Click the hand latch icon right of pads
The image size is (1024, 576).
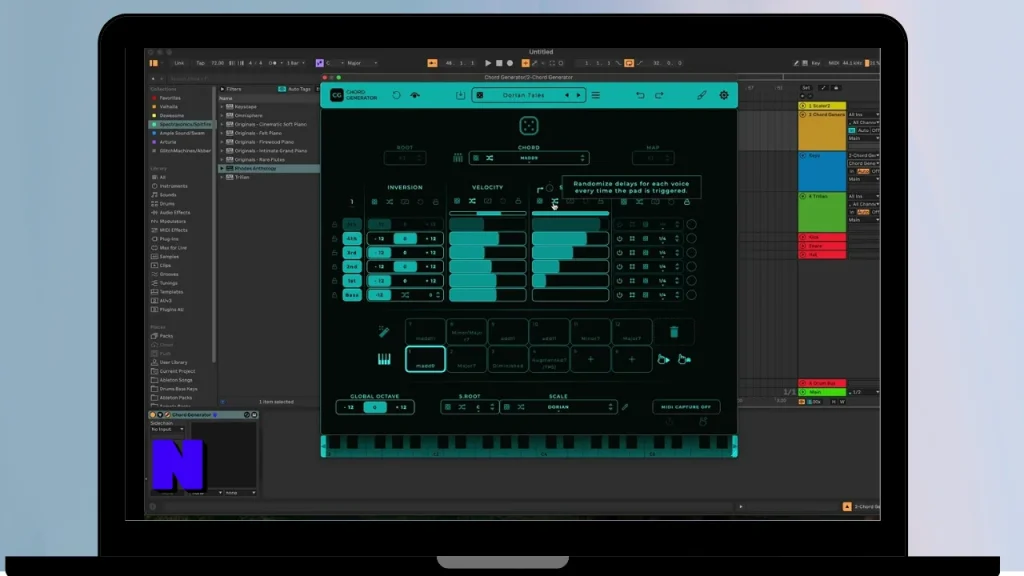pos(684,359)
